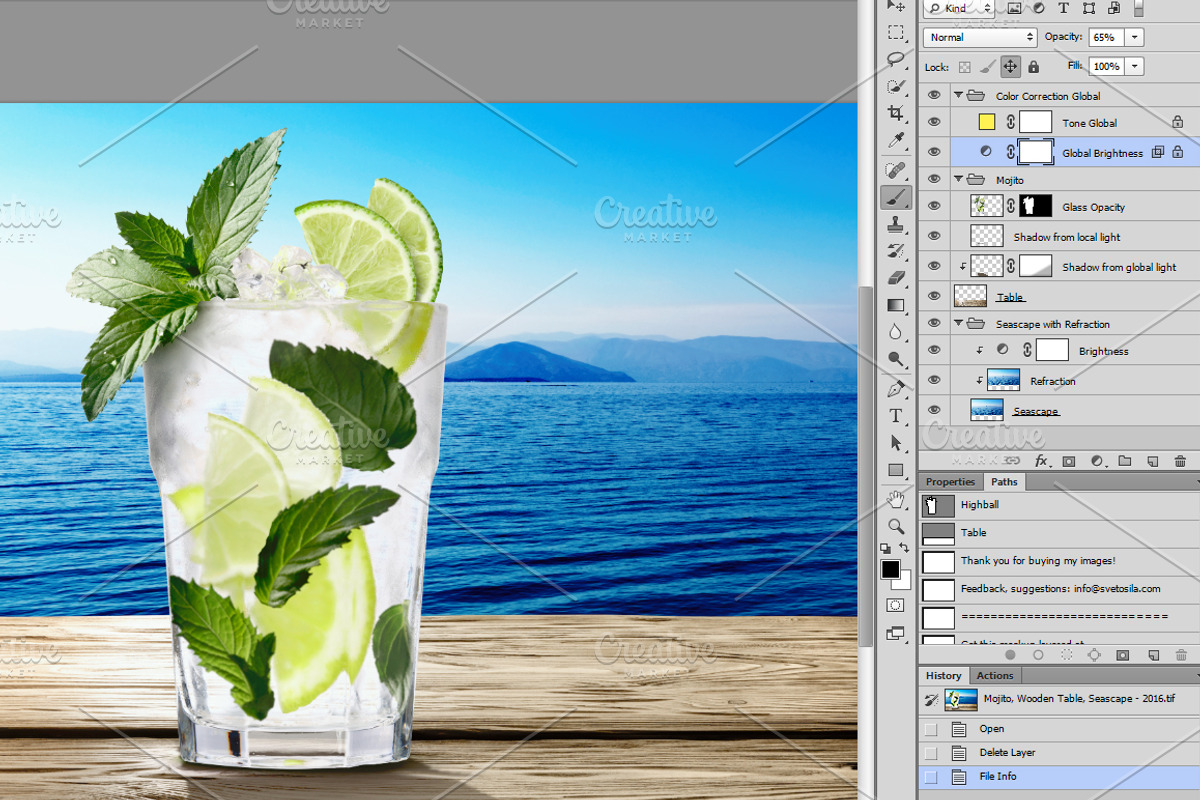Image resolution: width=1200 pixels, height=800 pixels.
Task: Create new adjustment layer in Layers panel
Action: click(x=1097, y=461)
